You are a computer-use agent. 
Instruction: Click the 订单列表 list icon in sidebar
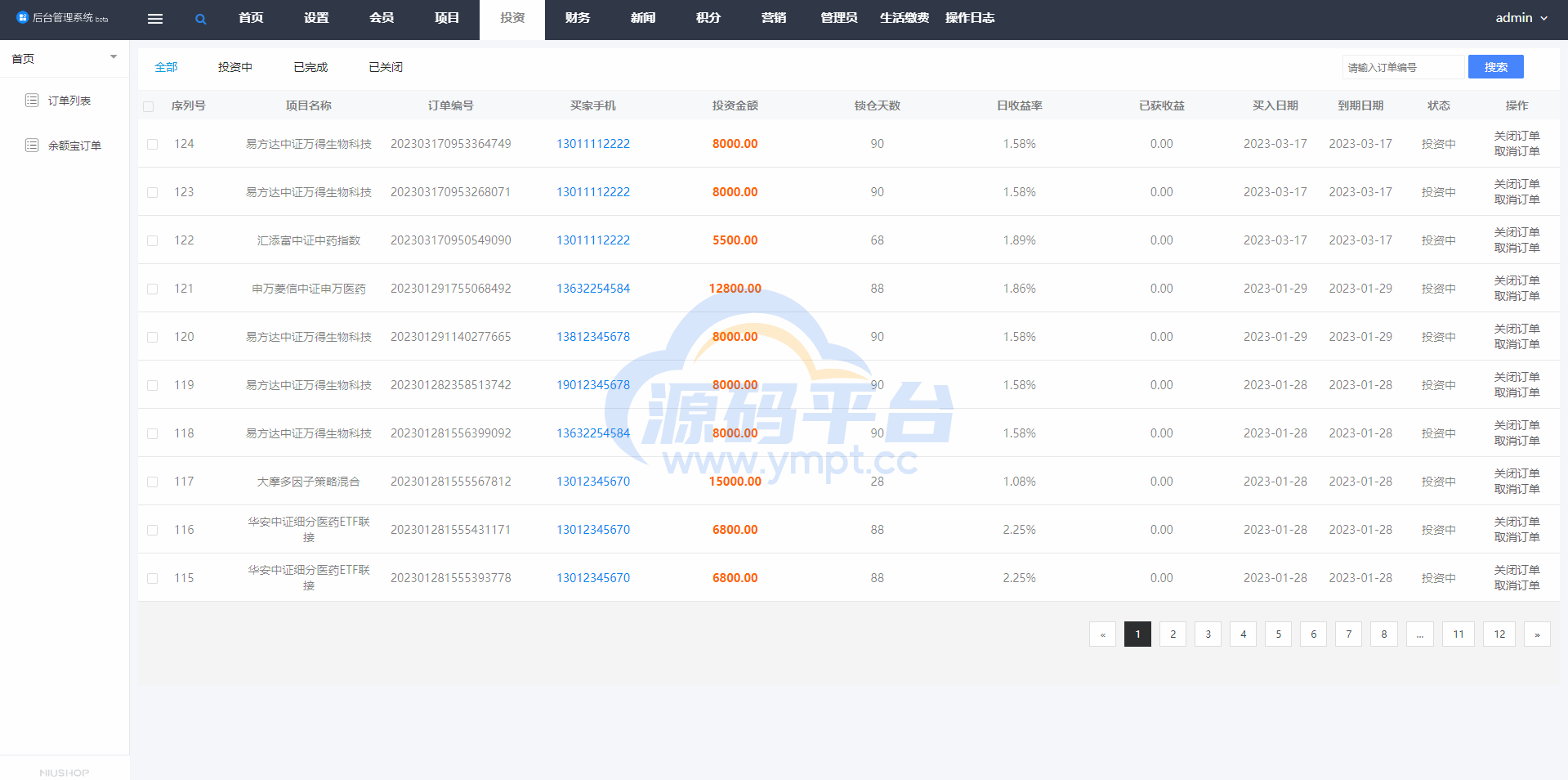(32, 100)
